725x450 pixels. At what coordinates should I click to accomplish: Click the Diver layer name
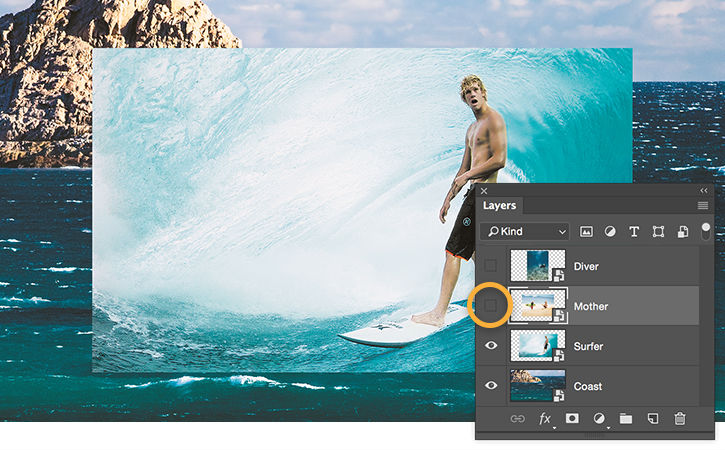click(x=586, y=266)
